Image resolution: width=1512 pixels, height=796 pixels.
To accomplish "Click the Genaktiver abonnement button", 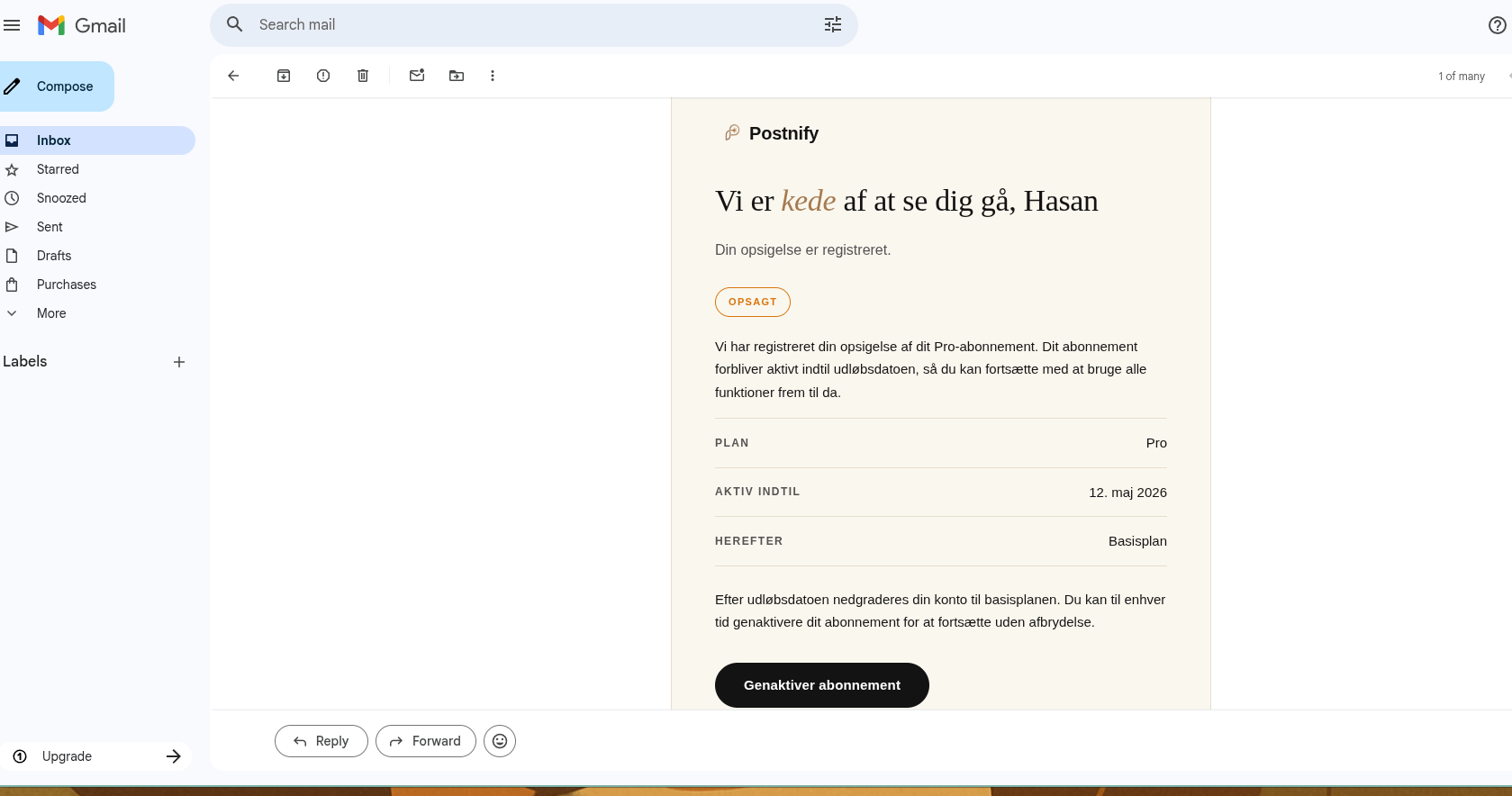I will tap(821, 685).
